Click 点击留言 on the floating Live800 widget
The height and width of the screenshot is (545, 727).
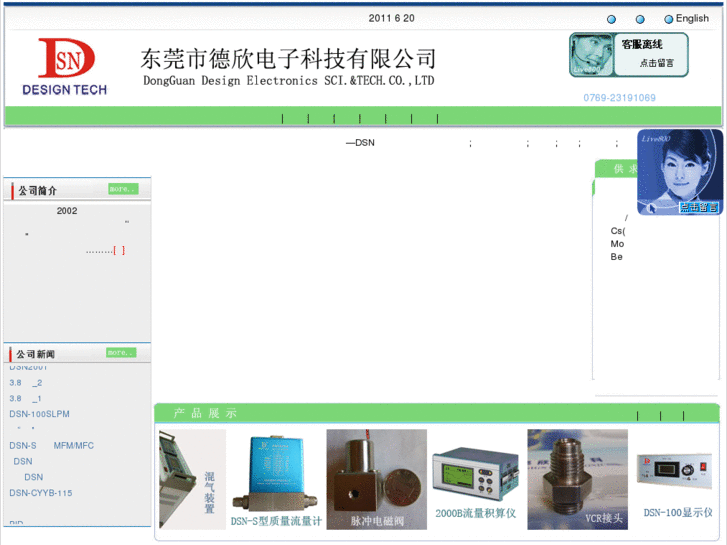699,207
